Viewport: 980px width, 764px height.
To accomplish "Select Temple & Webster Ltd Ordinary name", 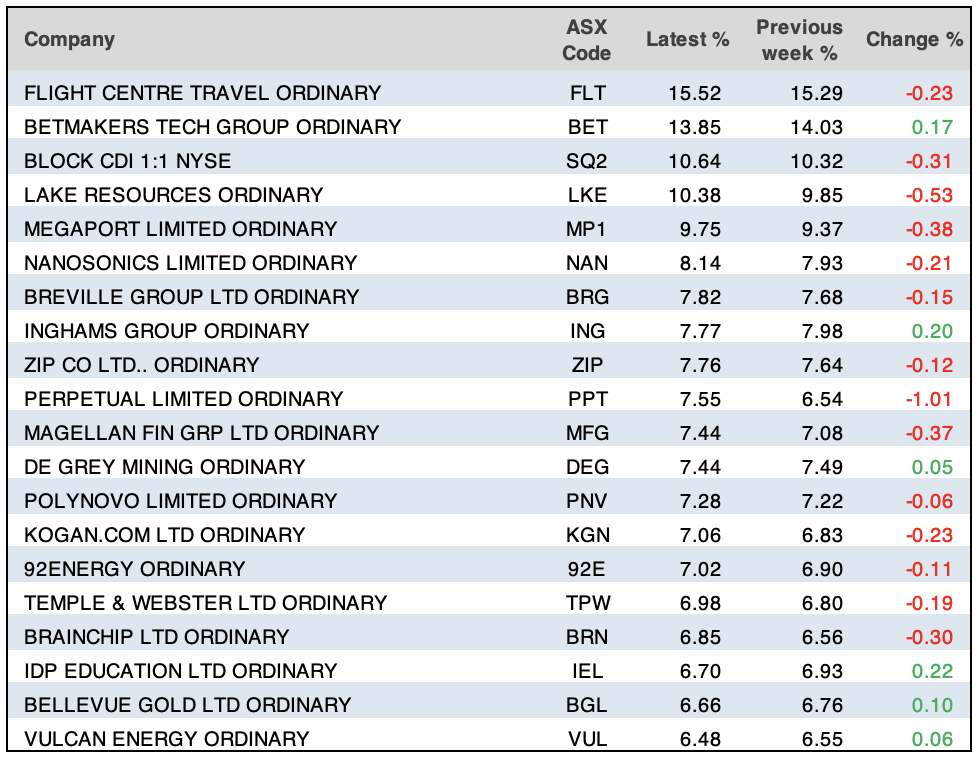I will point(205,603).
